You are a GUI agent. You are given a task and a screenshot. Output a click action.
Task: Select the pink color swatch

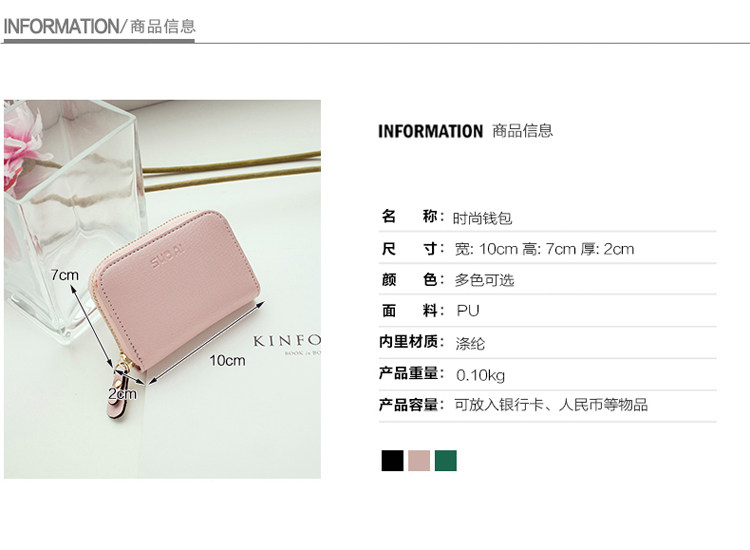coord(419,461)
